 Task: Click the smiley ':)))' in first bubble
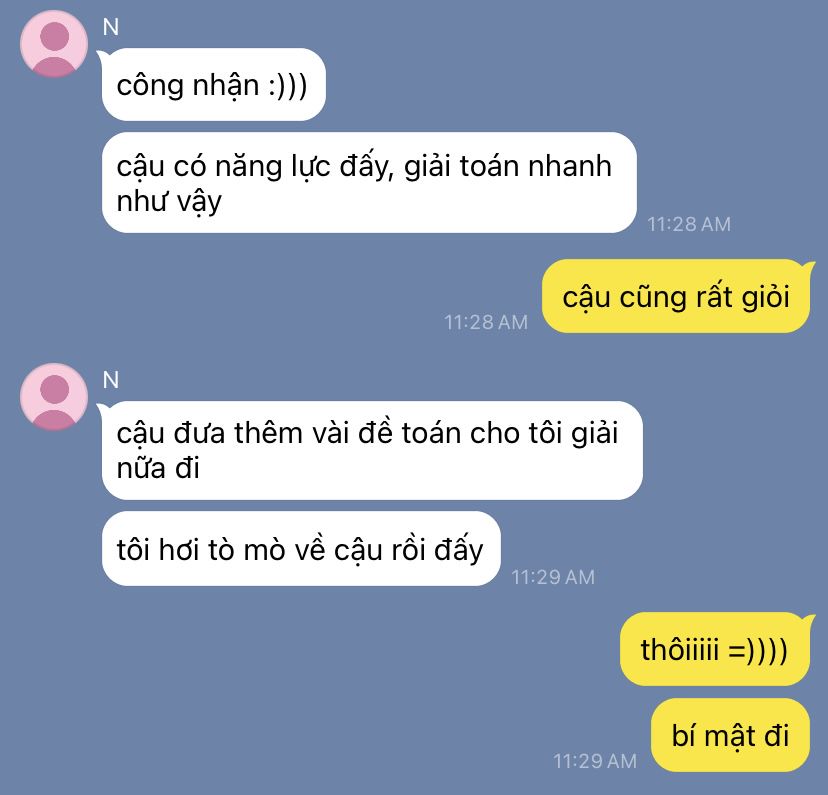coord(287,86)
